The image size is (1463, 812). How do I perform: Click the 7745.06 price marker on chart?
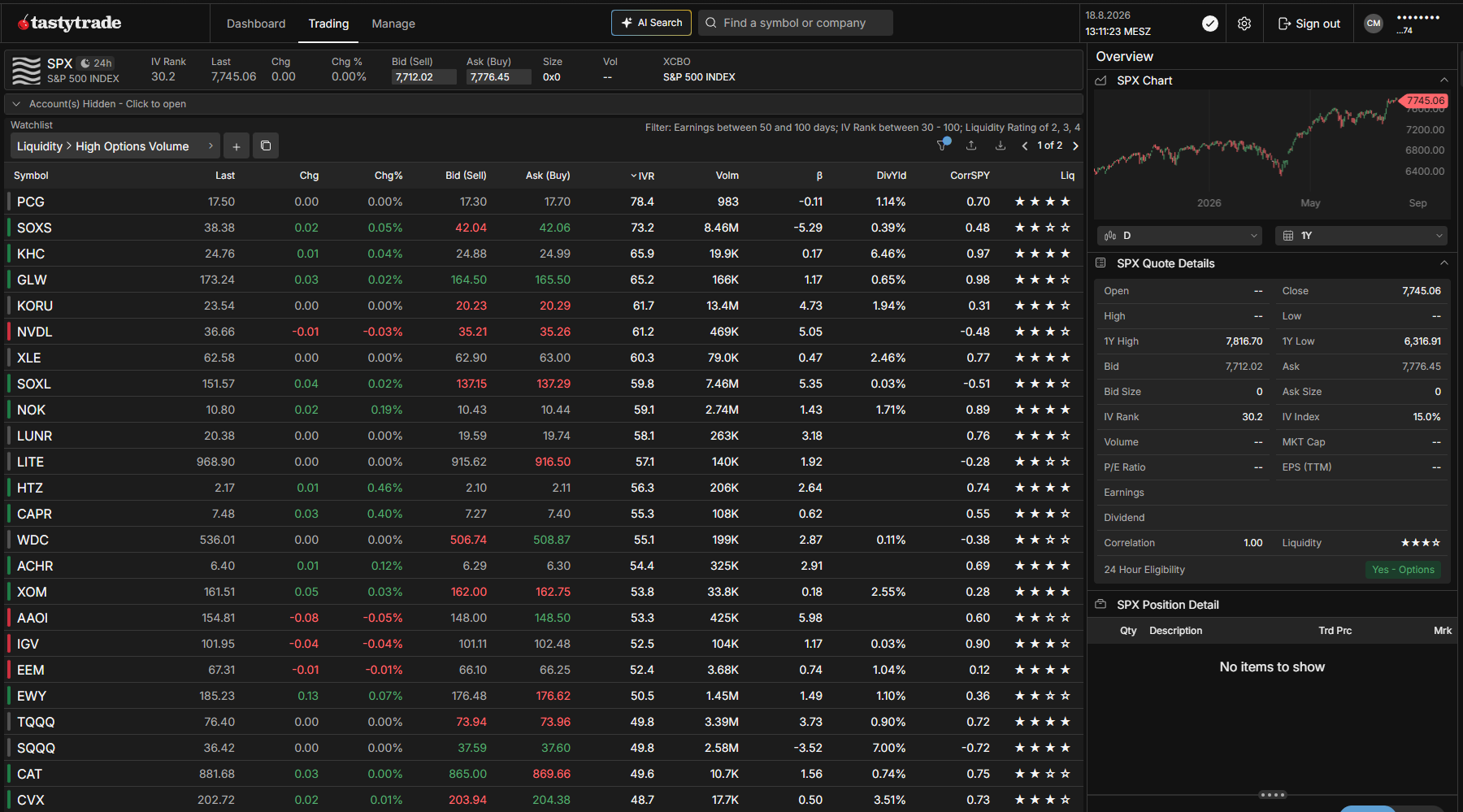(x=1425, y=101)
